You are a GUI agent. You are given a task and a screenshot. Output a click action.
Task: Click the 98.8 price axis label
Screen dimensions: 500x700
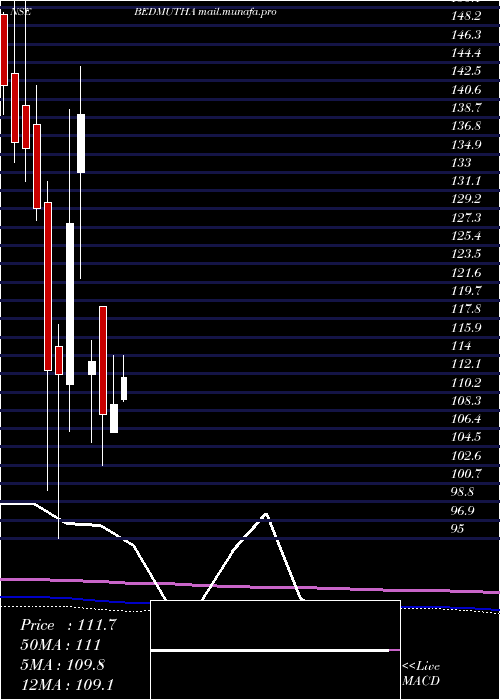(463, 492)
